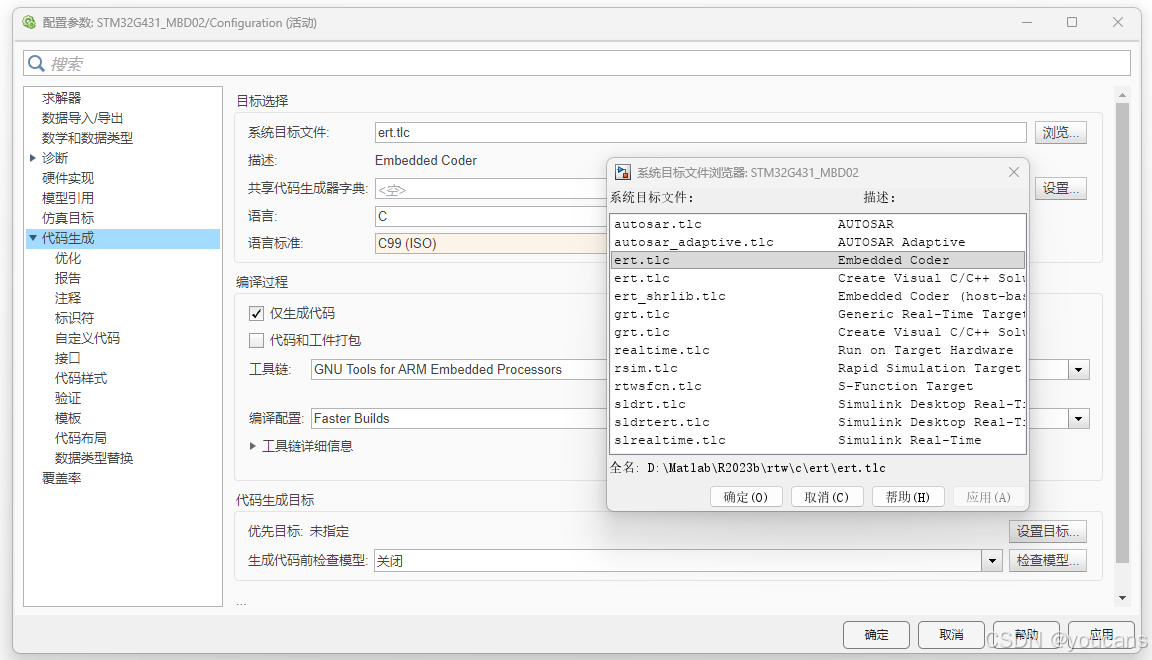Screen dimensions: 1152x660
Task: Open the 接口 subpage
Action: tap(68, 358)
